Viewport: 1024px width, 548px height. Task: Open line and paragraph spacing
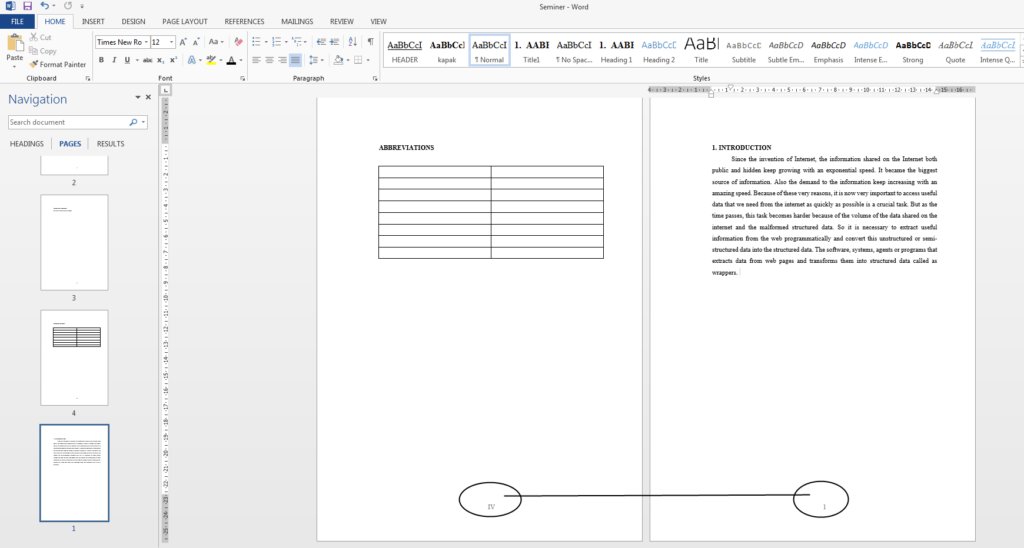click(314, 60)
